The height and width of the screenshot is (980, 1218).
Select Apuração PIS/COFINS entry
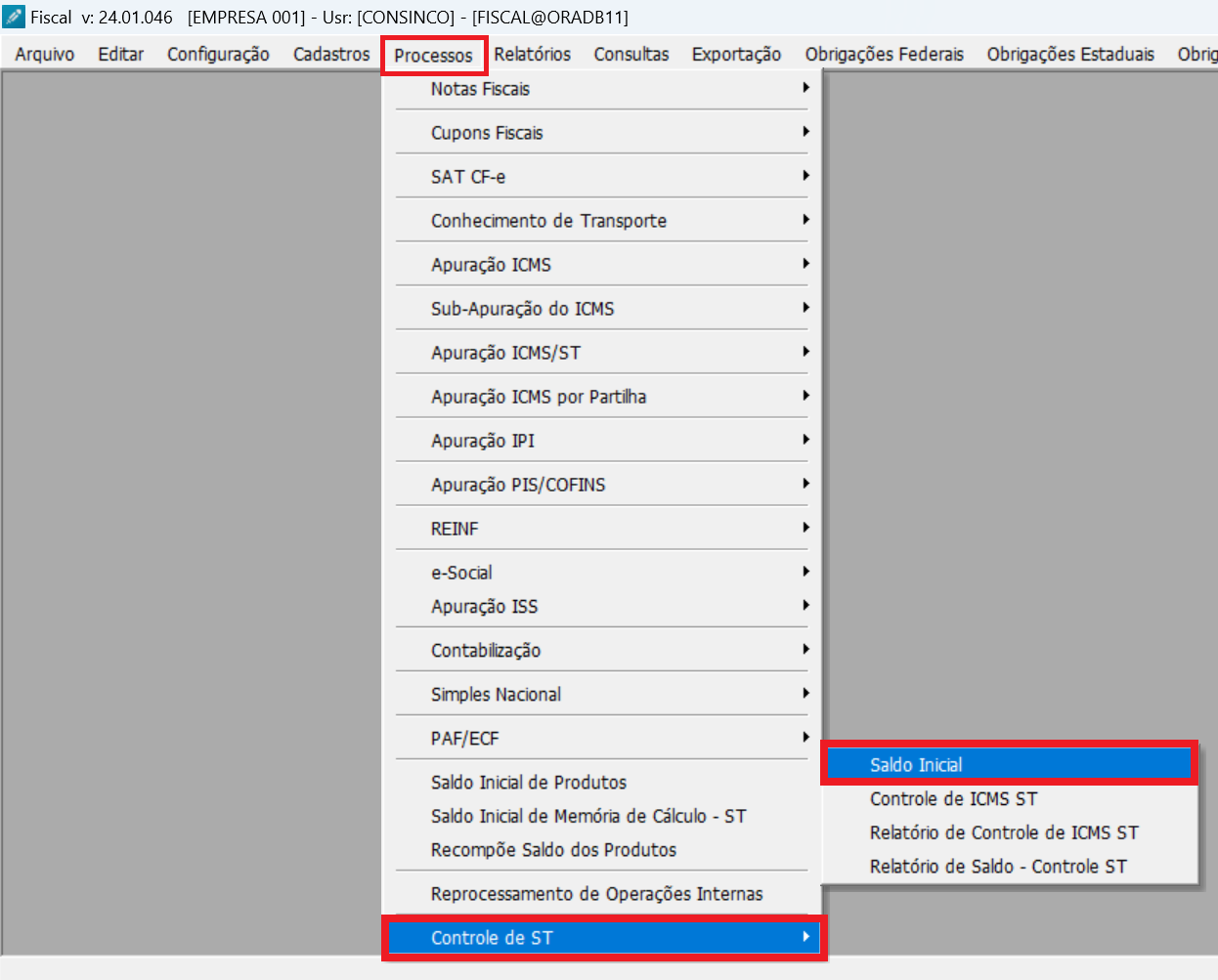(x=602, y=485)
